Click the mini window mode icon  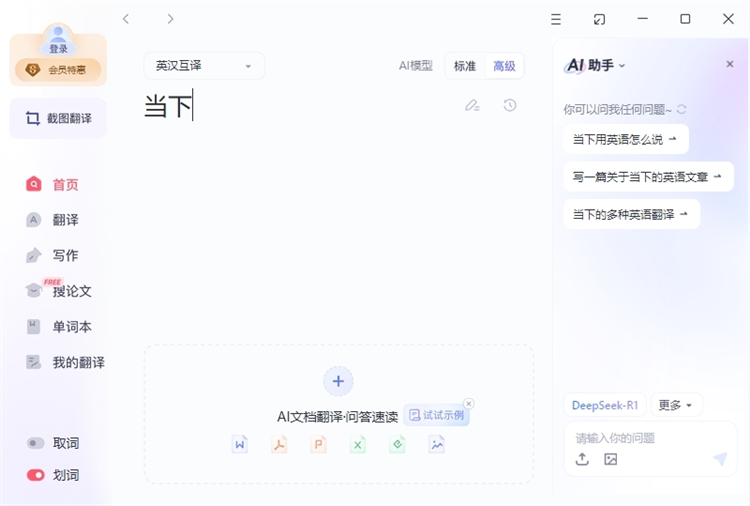coord(599,19)
